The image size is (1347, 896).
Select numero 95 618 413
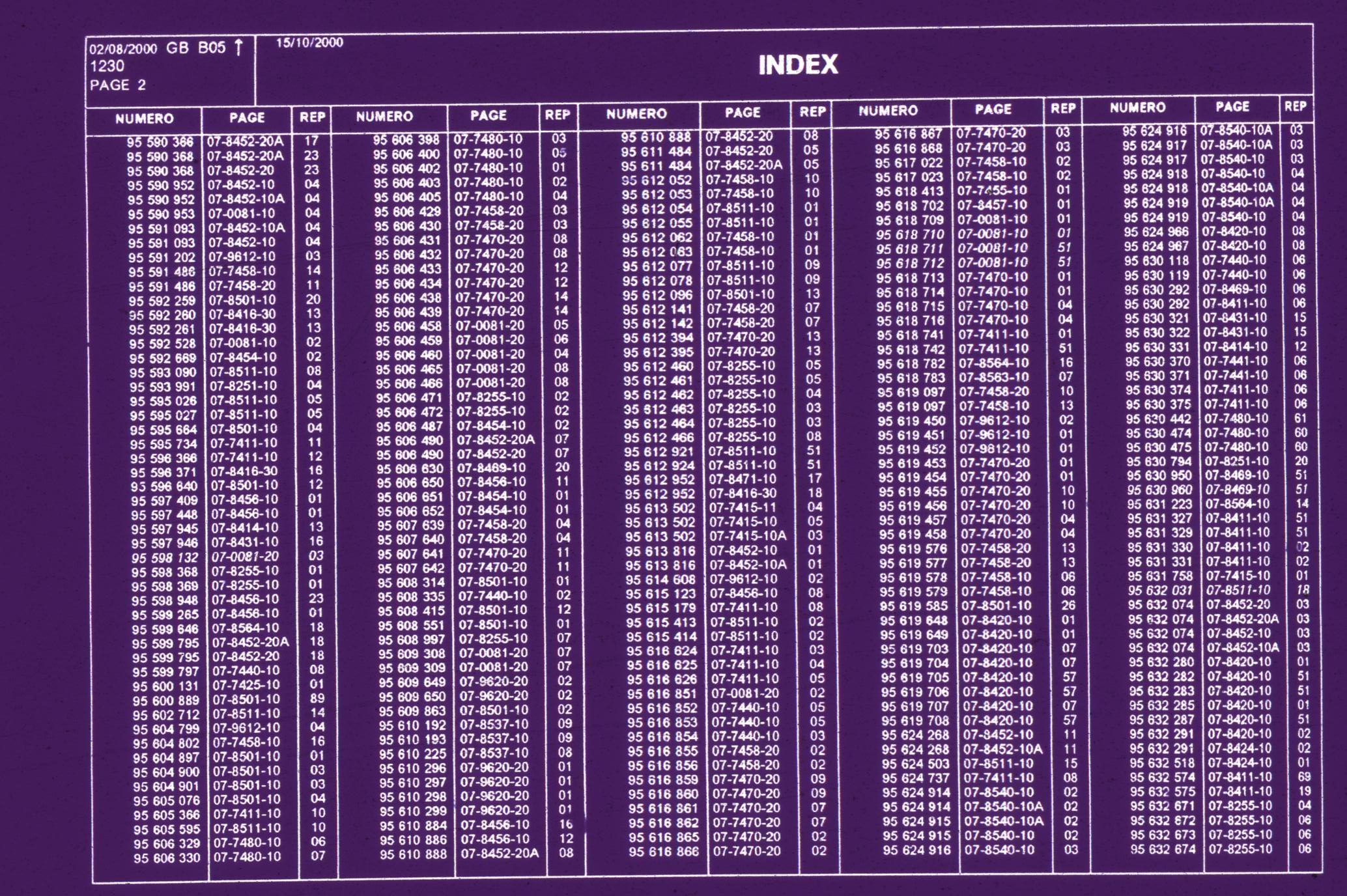(x=910, y=192)
